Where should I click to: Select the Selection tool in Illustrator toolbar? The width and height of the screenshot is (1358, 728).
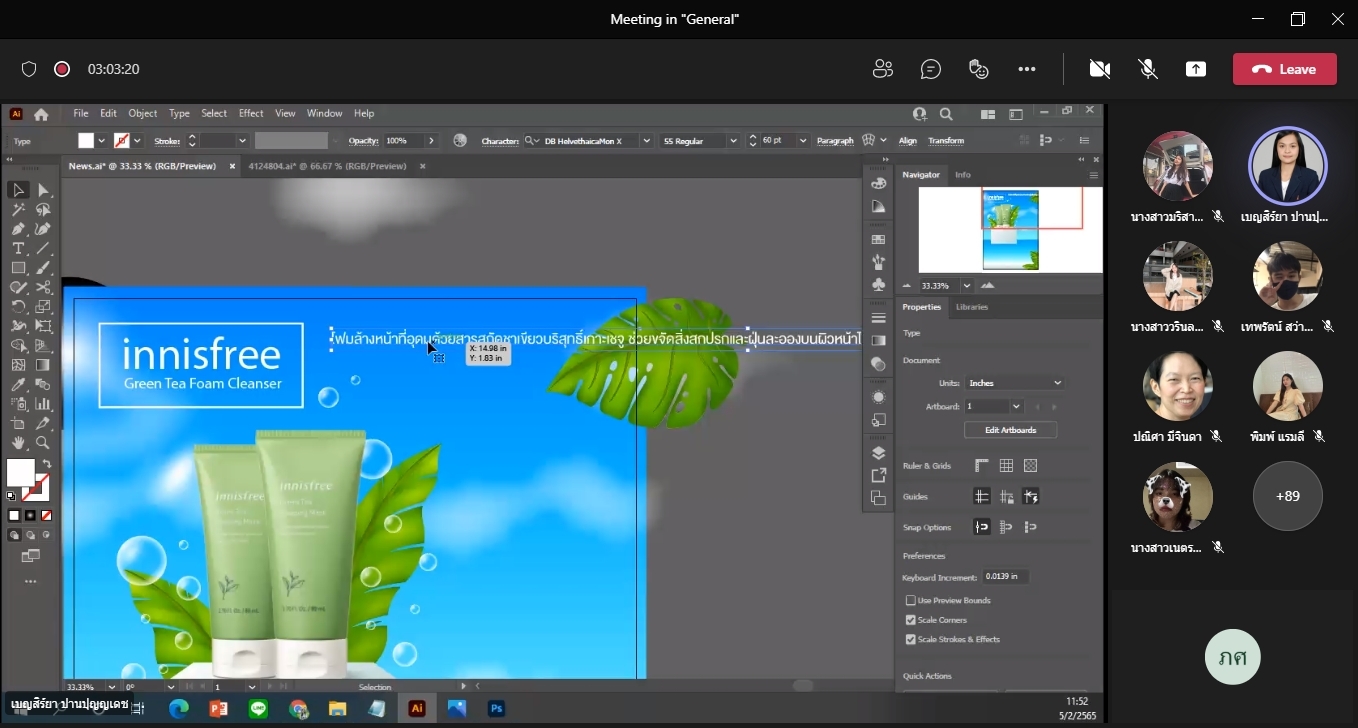tap(18, 190)
